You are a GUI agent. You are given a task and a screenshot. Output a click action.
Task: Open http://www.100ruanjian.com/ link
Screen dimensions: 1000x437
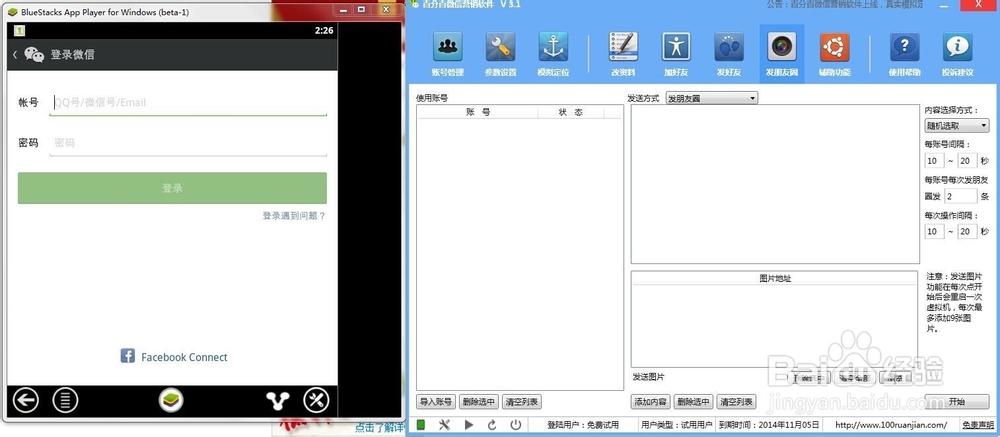point(891,425)
